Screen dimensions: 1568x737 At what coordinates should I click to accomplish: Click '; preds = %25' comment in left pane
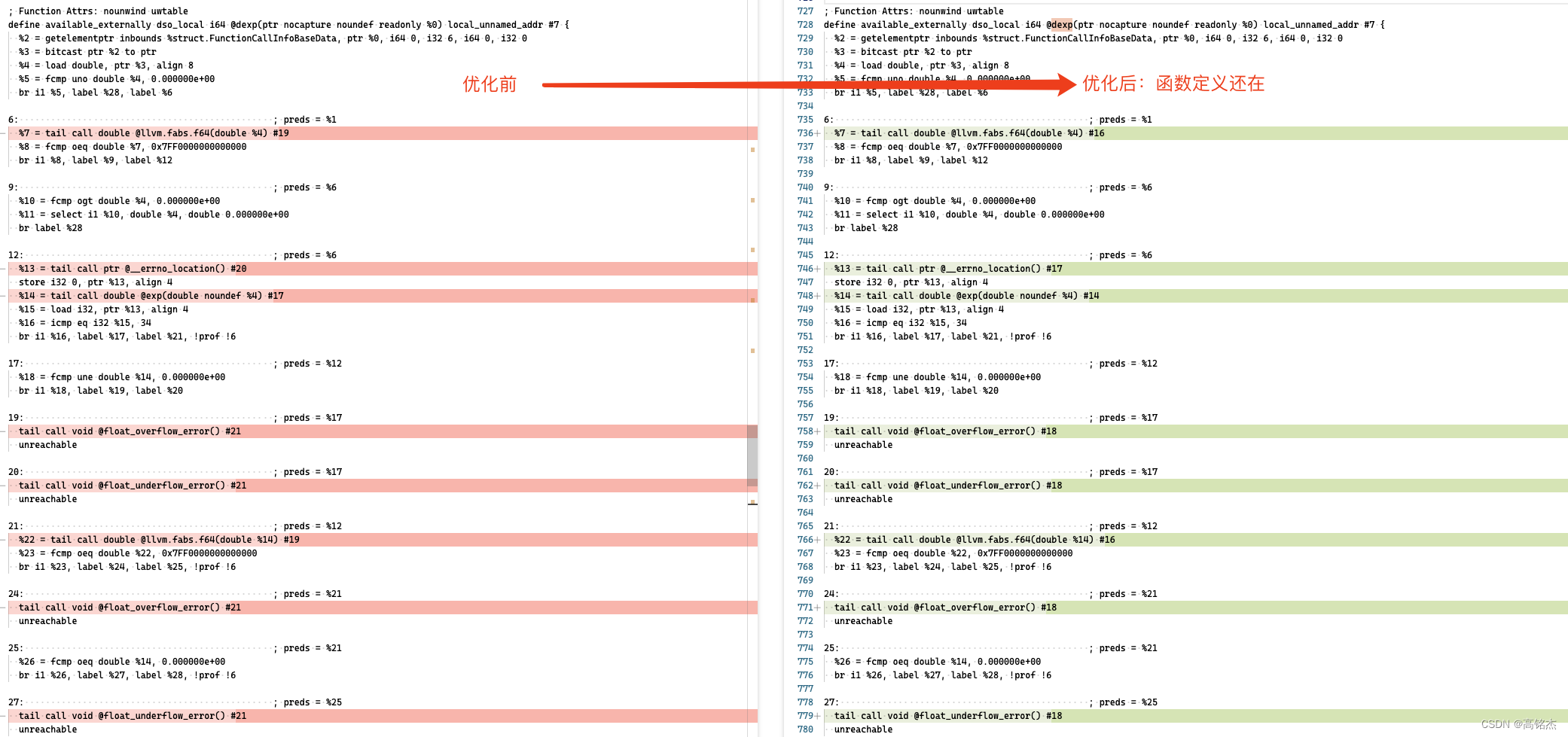pos(307,702)
